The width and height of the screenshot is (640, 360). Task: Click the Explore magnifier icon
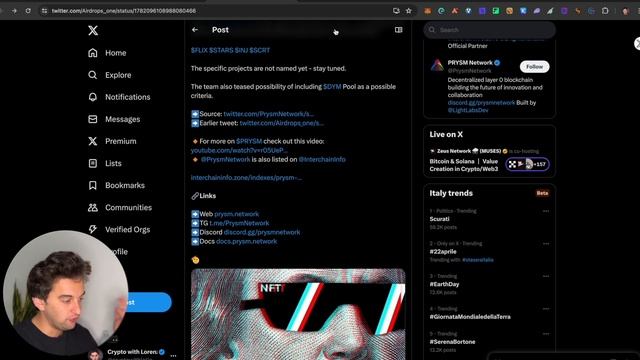pyautogui.click(x=93, y=75)
